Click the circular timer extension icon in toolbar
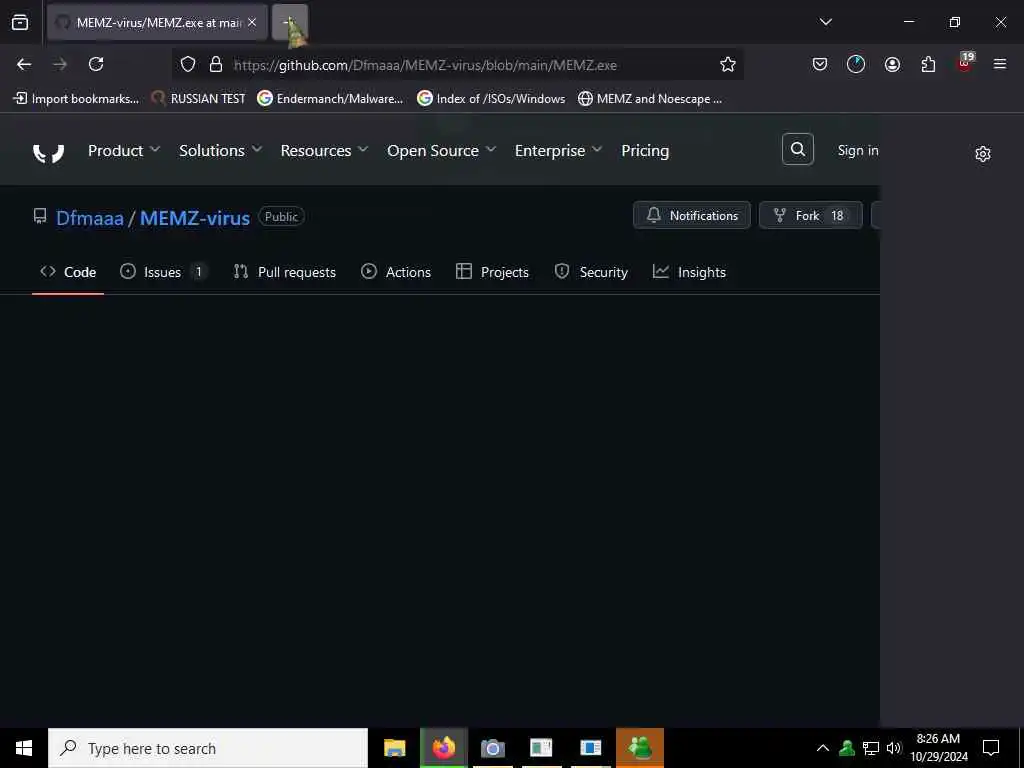The image size is (1024, 768). (x=856, y=64)
